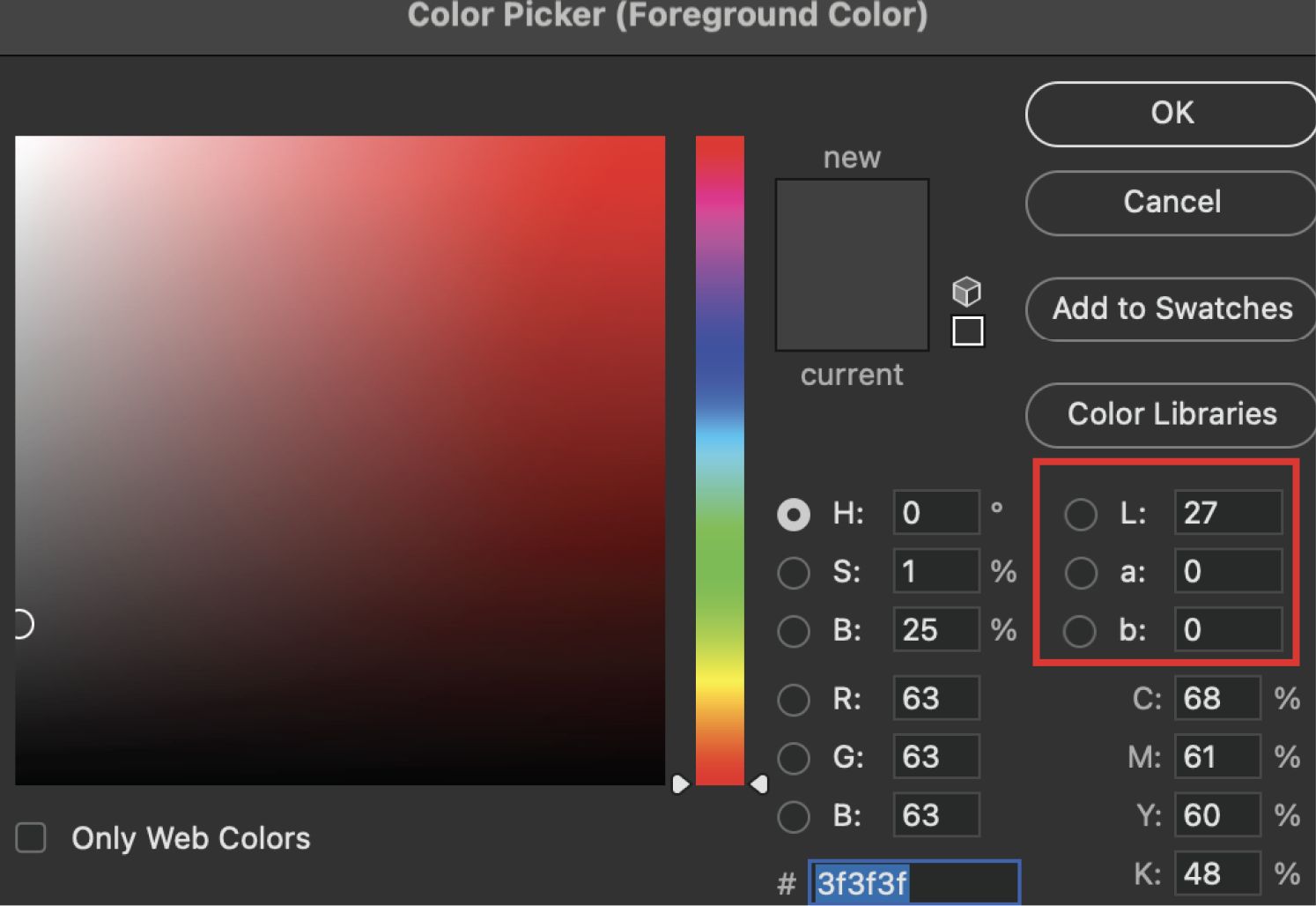Click the color field gradient square
This screenshot has width=1316, height=906.
tap(340, 460)
